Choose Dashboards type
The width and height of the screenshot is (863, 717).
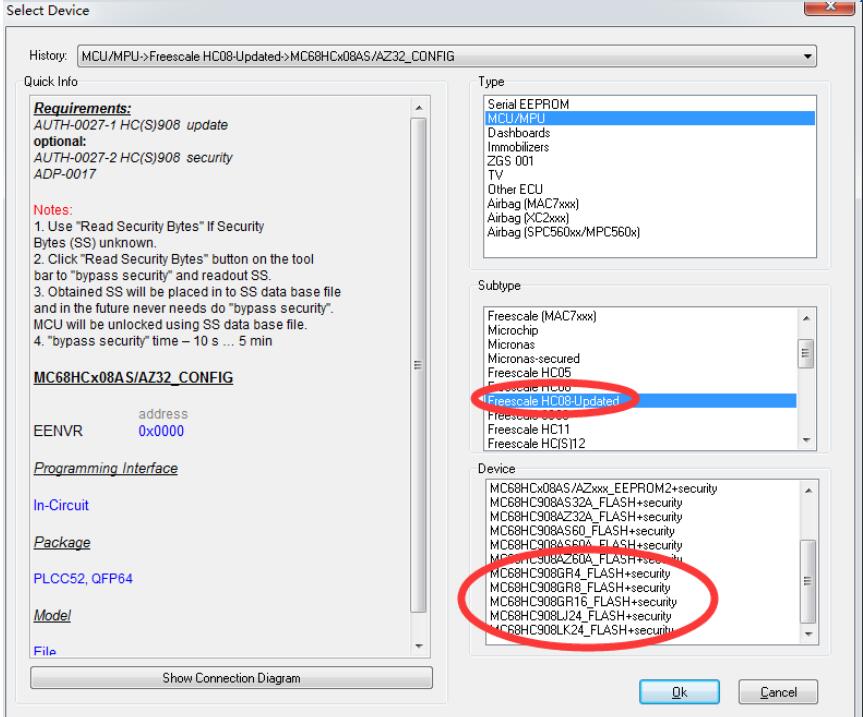click(649, 133)
